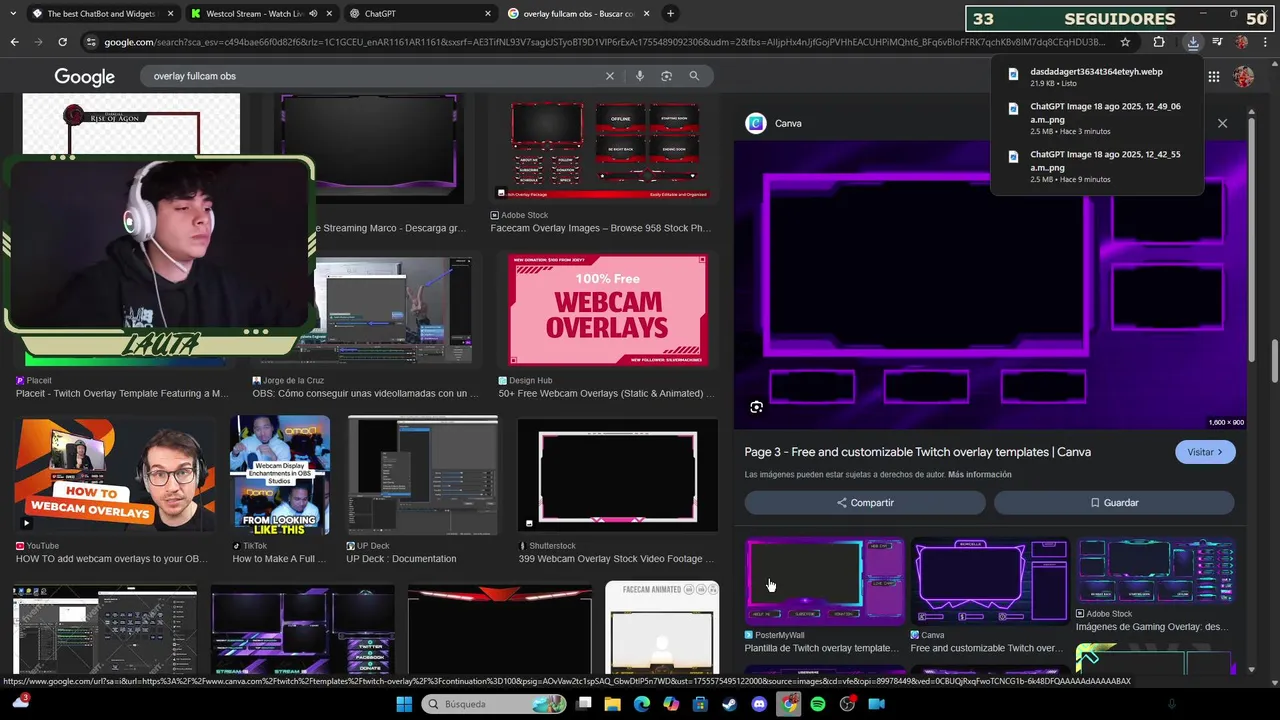Viewport: 1280px width, 720px height.
Task: Open Task View on taskbar
Action: pos(585,704)
